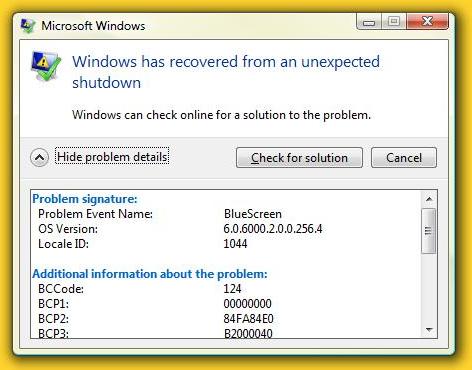Click the Hide problem details link
This screenshot has height=370, width=472.
click(112, 156)
